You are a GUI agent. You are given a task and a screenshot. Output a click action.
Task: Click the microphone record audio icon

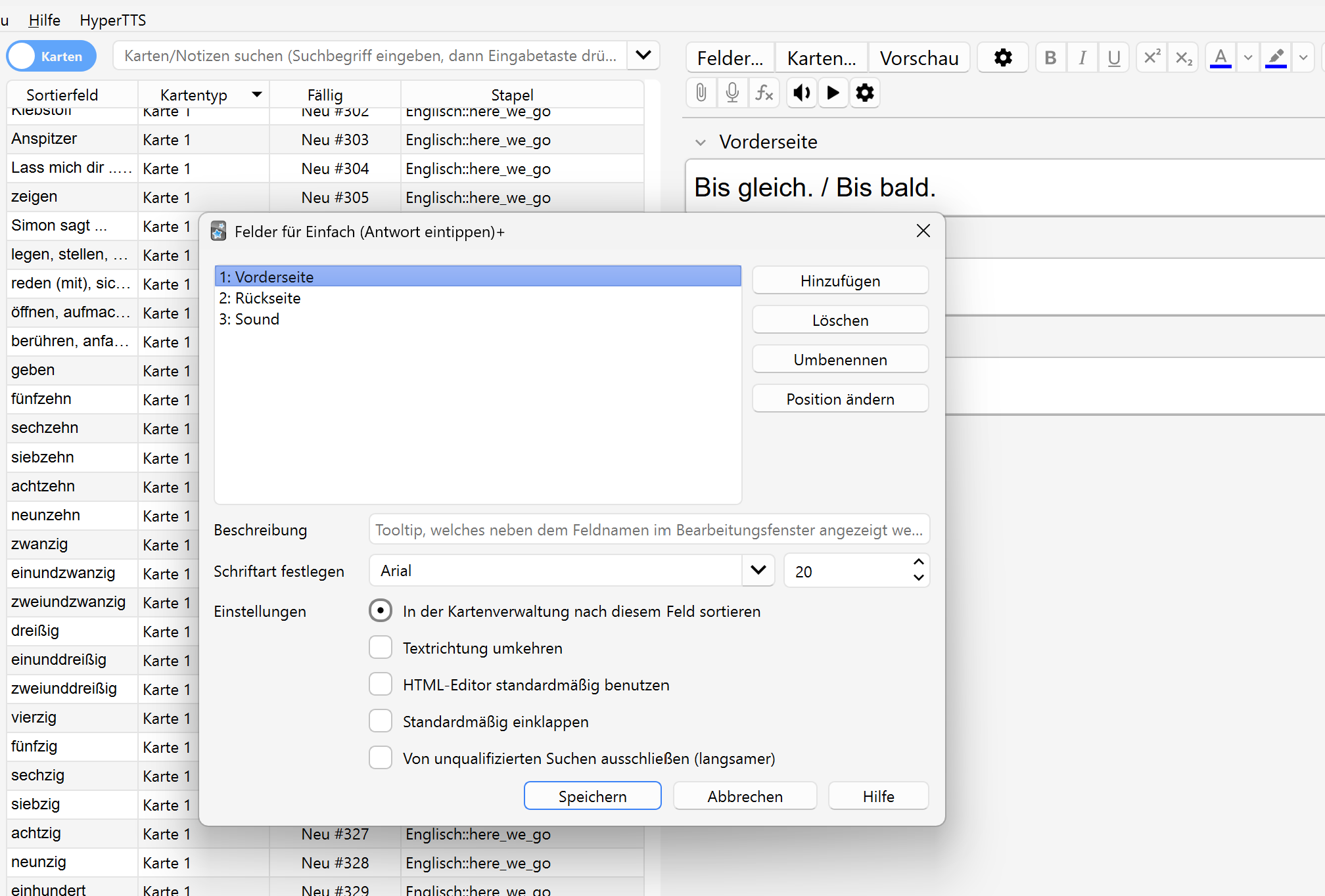pos(732,93)
